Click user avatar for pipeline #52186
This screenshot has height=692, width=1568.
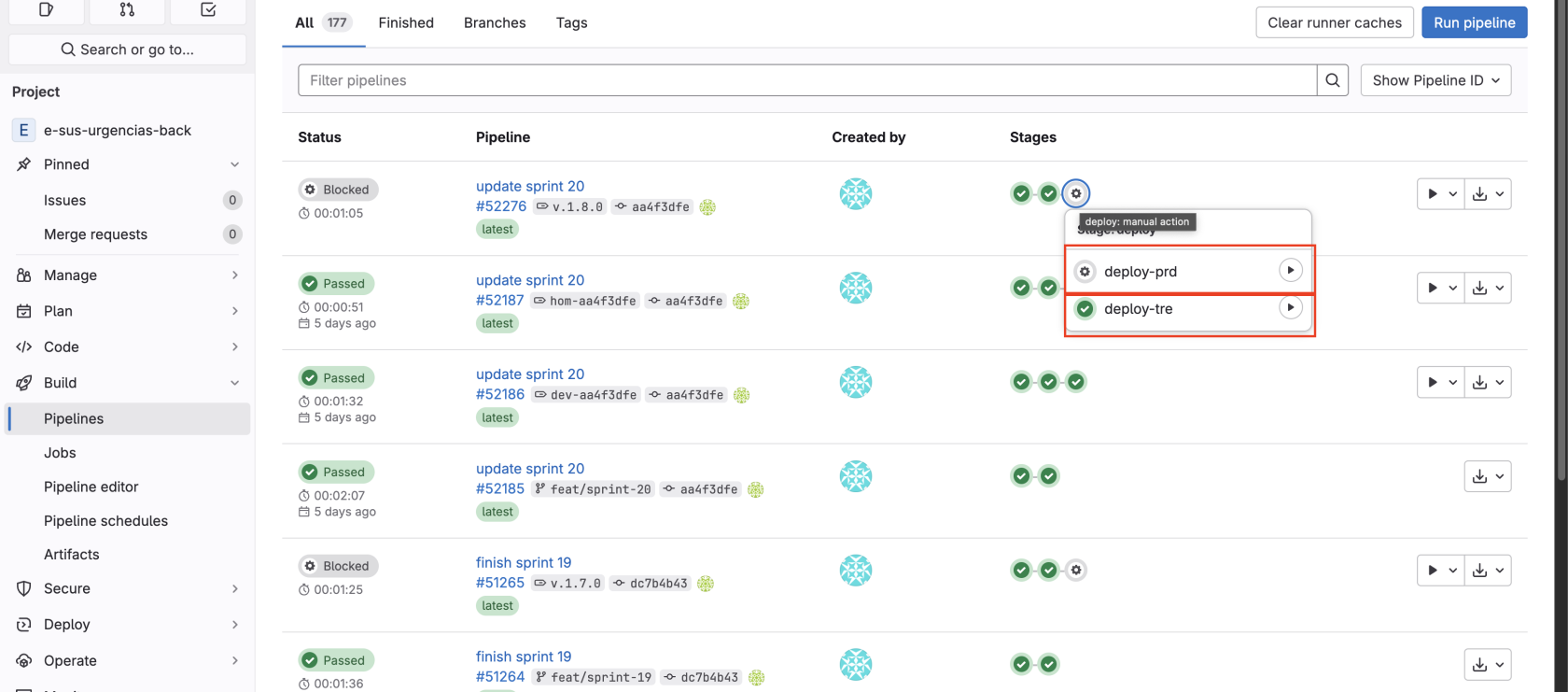tap(855, 382)
